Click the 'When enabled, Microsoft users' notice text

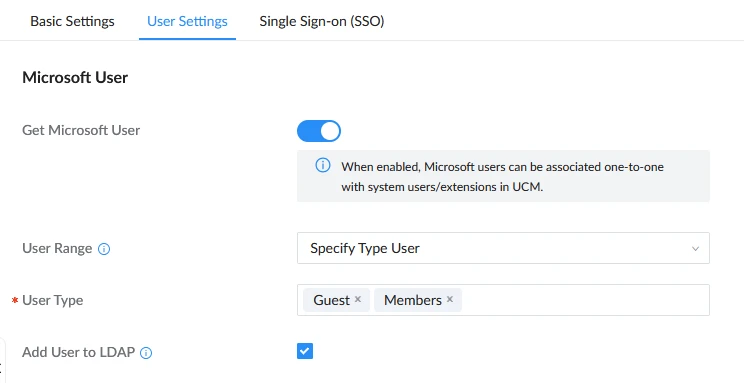pos(502,177)
